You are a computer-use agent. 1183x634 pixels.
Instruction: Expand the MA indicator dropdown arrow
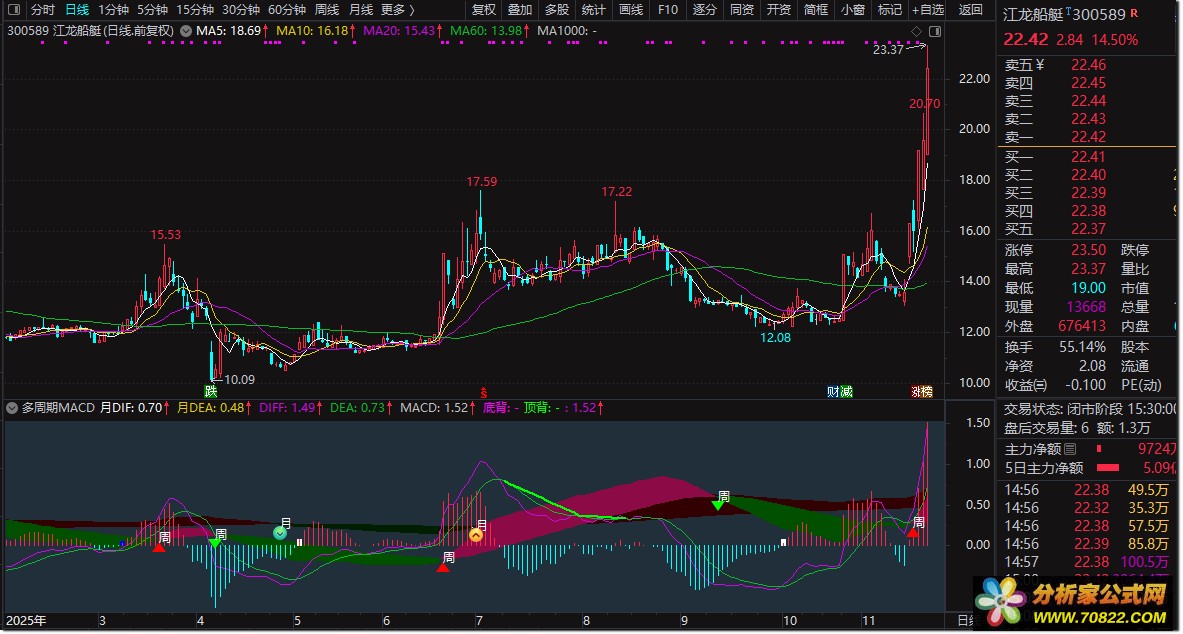(x=184, y=31)
